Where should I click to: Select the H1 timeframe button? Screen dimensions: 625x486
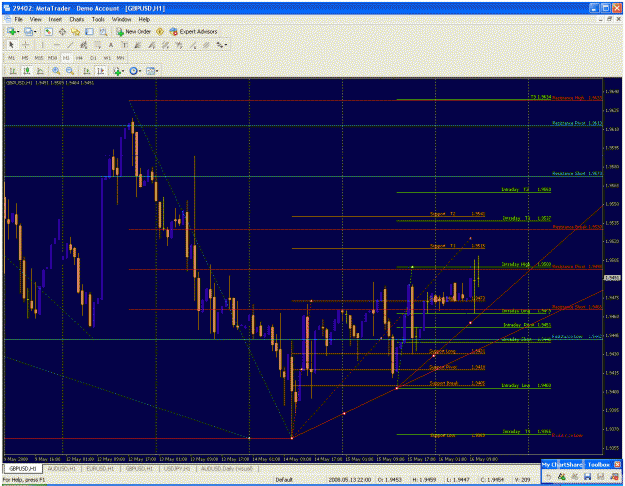66,58
